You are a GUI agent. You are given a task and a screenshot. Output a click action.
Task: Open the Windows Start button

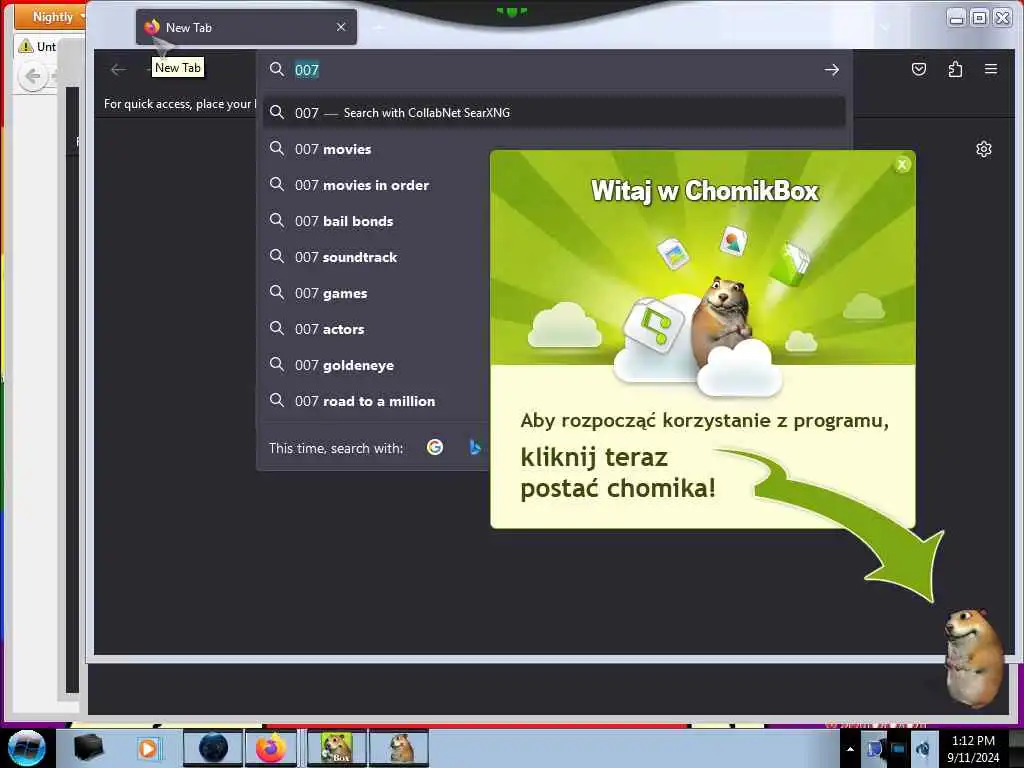pyautogui.click(x=26, y=748)
